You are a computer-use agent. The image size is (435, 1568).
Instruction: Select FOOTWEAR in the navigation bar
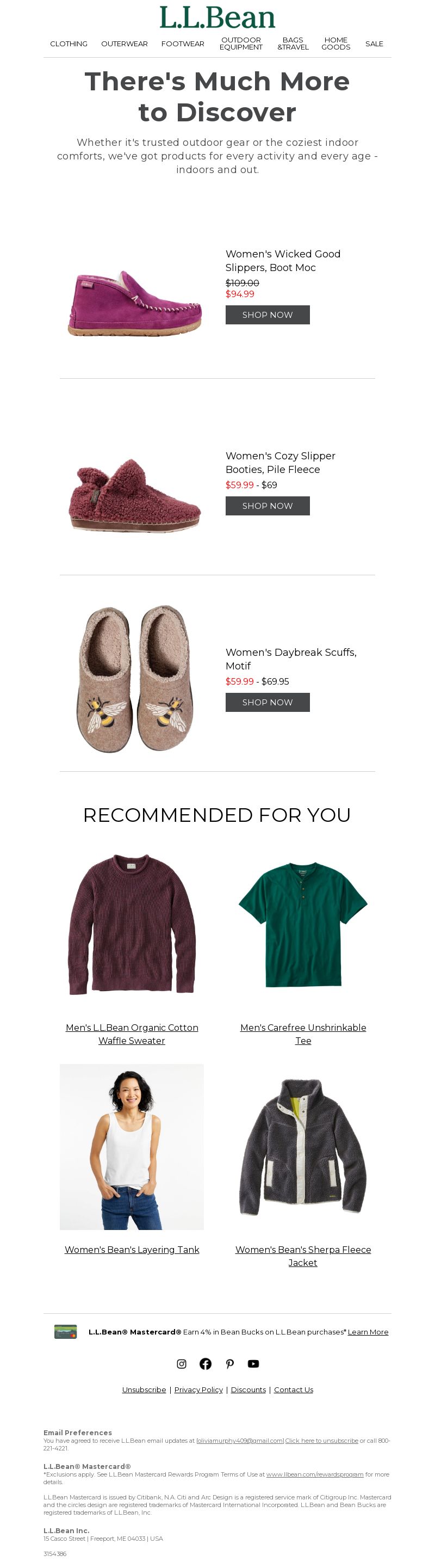point(183,44)
